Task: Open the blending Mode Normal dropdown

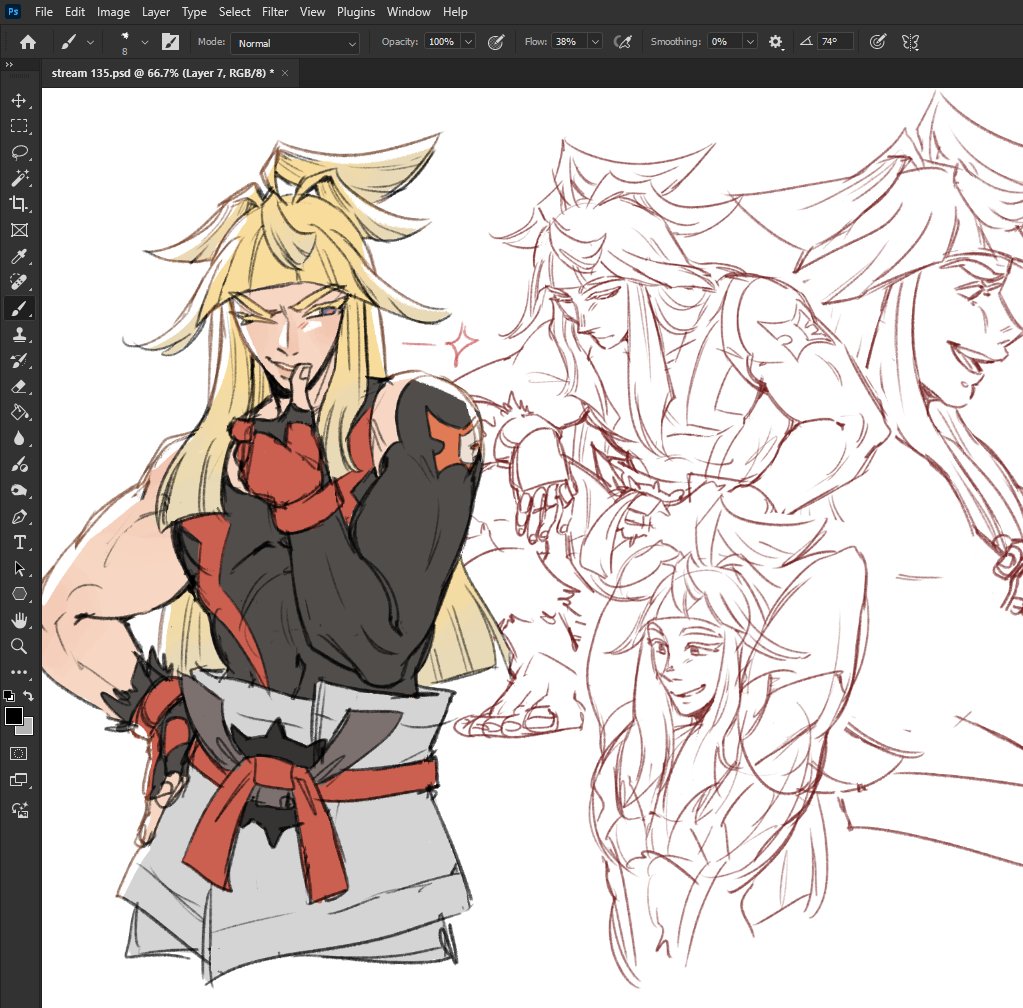Action: click(294, 43)
